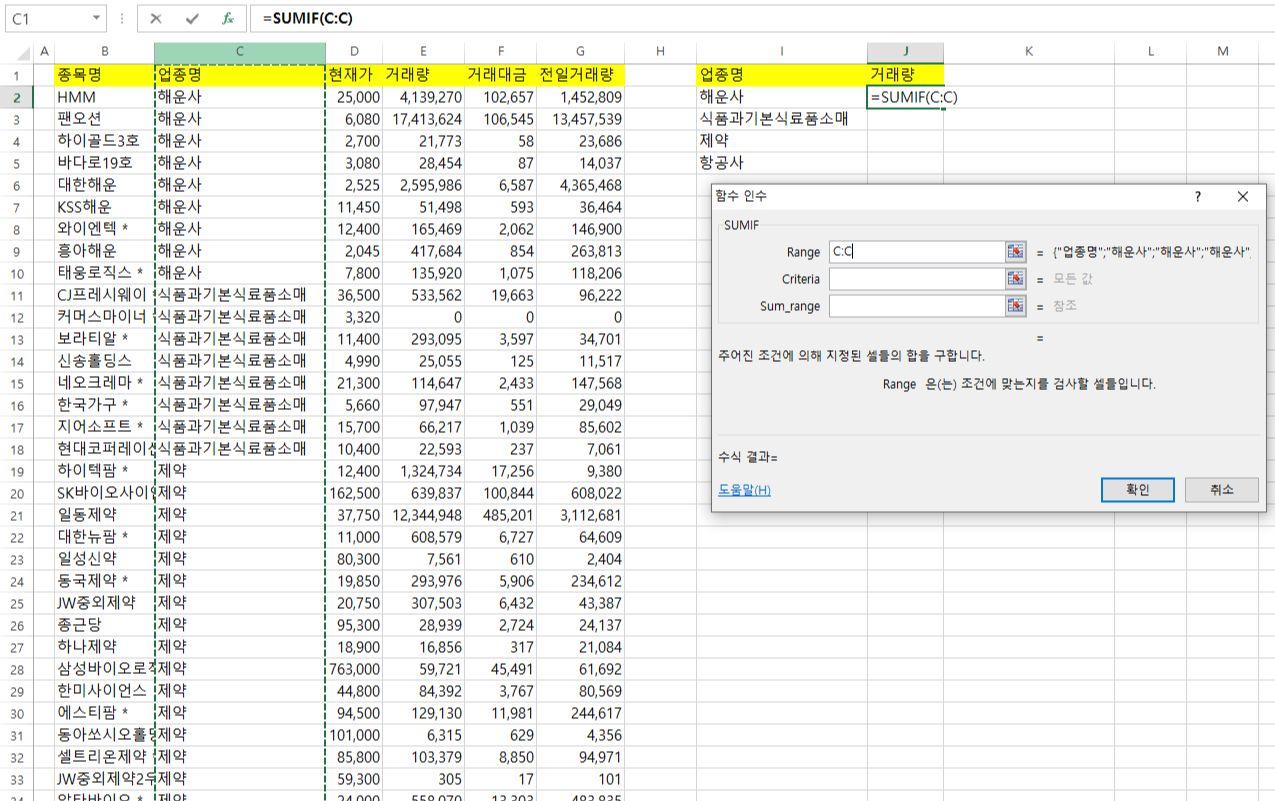The height and width of the screenshot is (801, 1275).
Task: Select column A header
Action: [43, 52]
